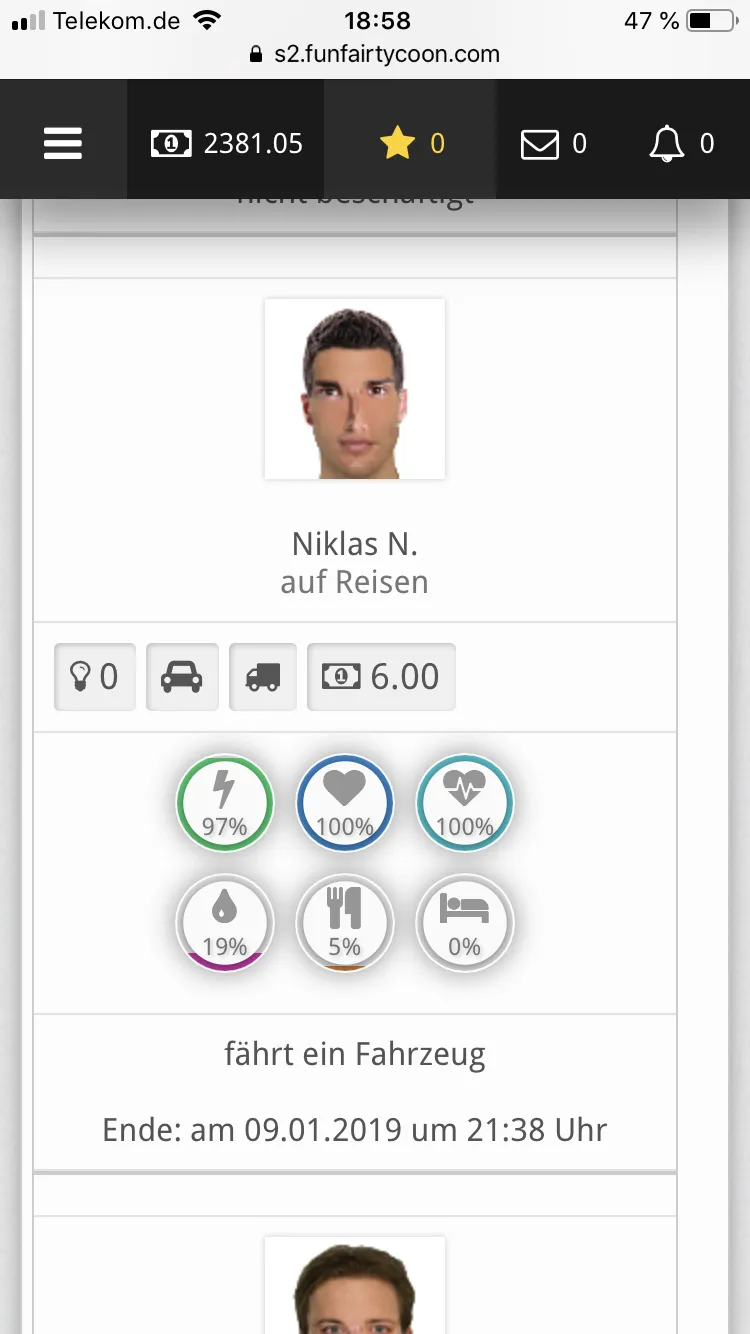Tap the 100% heart mood indicator

[345, 803]
